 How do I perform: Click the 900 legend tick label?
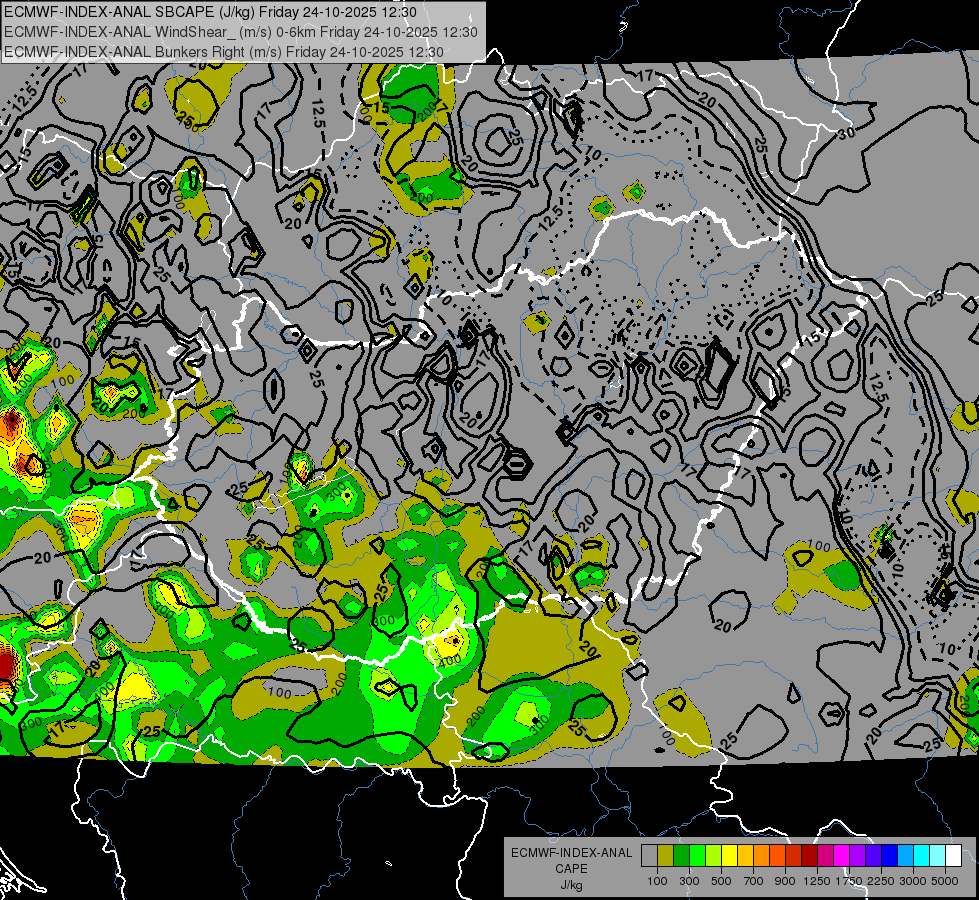(785, 881)
